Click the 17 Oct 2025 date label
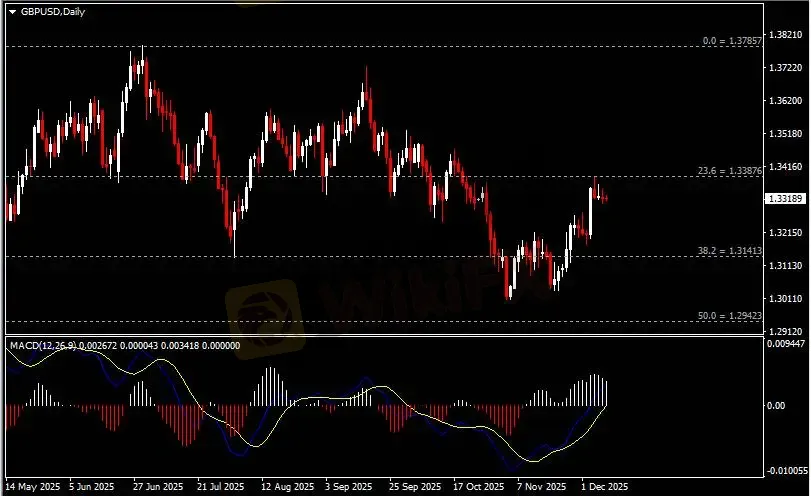This screenshot has width=811, height=496. (x=478, y=487)
